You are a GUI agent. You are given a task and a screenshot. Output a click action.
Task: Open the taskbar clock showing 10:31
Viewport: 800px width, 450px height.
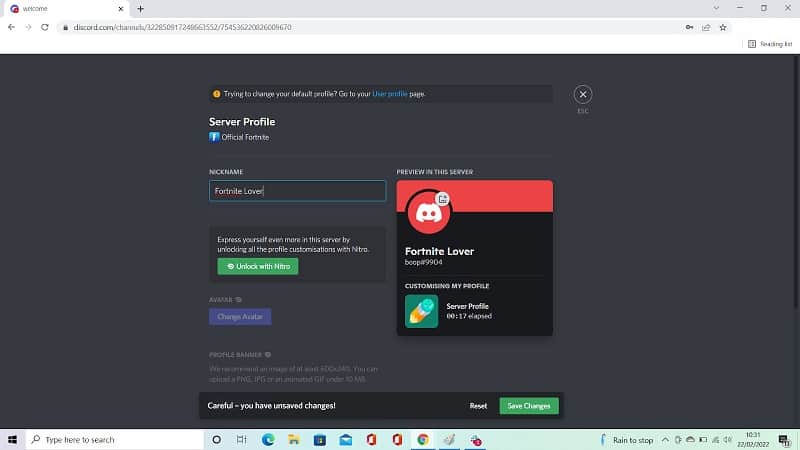pyautogui.click(x=753, y=440)
